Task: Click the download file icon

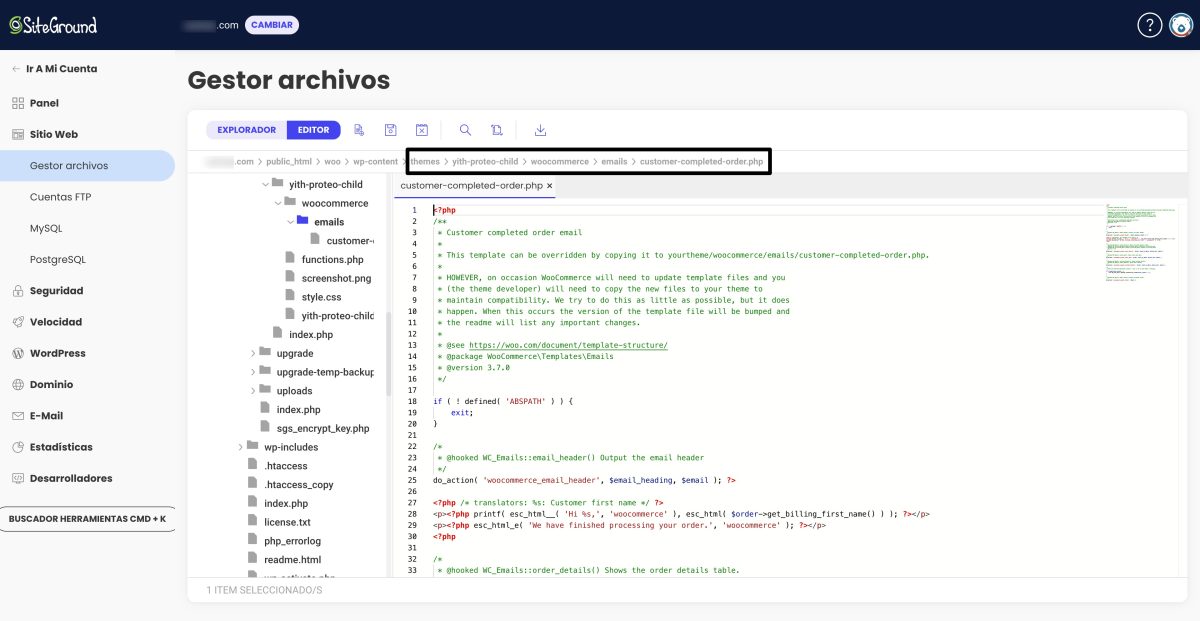Action: (x=541, y=130)
